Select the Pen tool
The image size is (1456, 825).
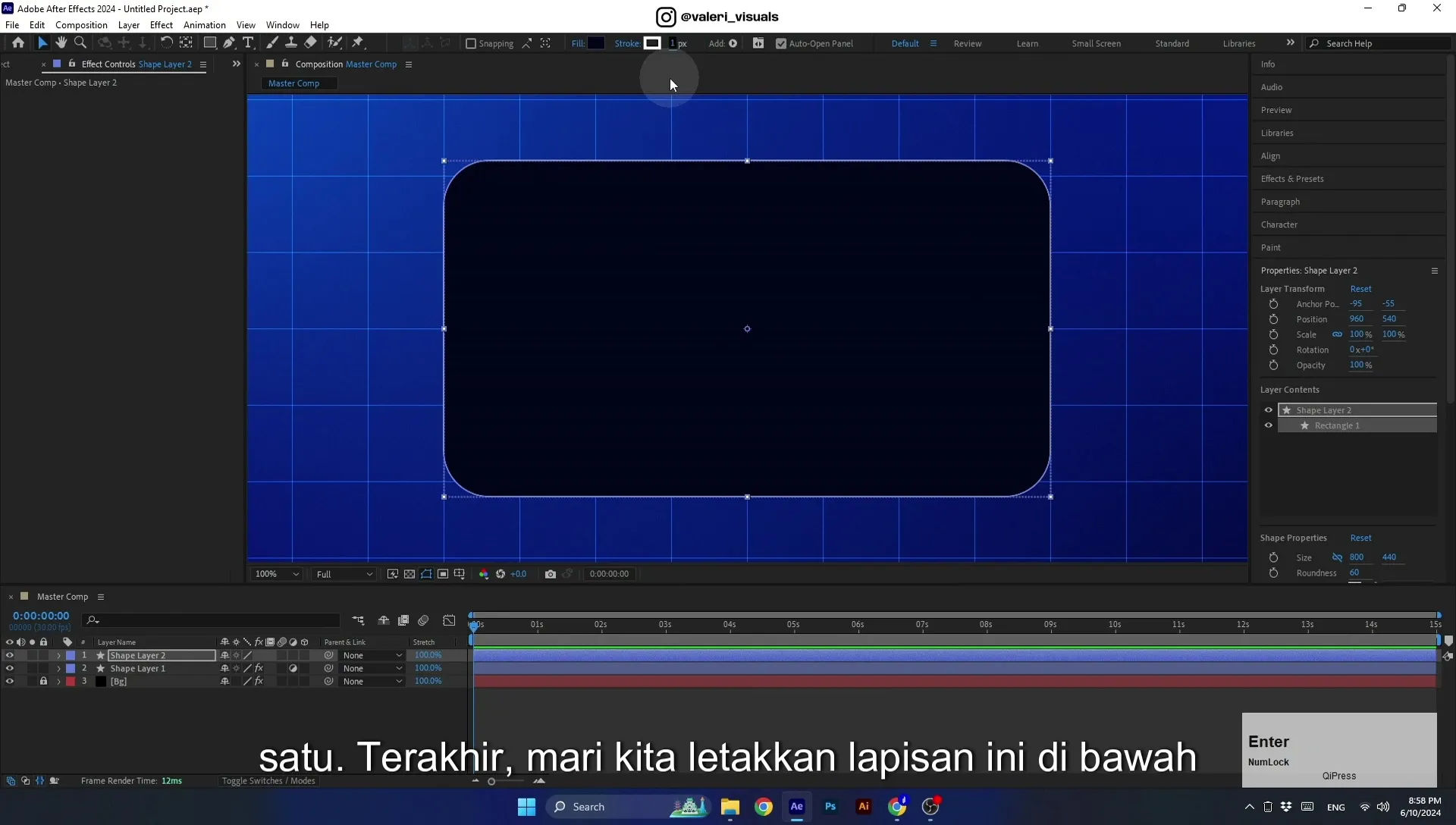pyautogui.click(x=229, y=43)
